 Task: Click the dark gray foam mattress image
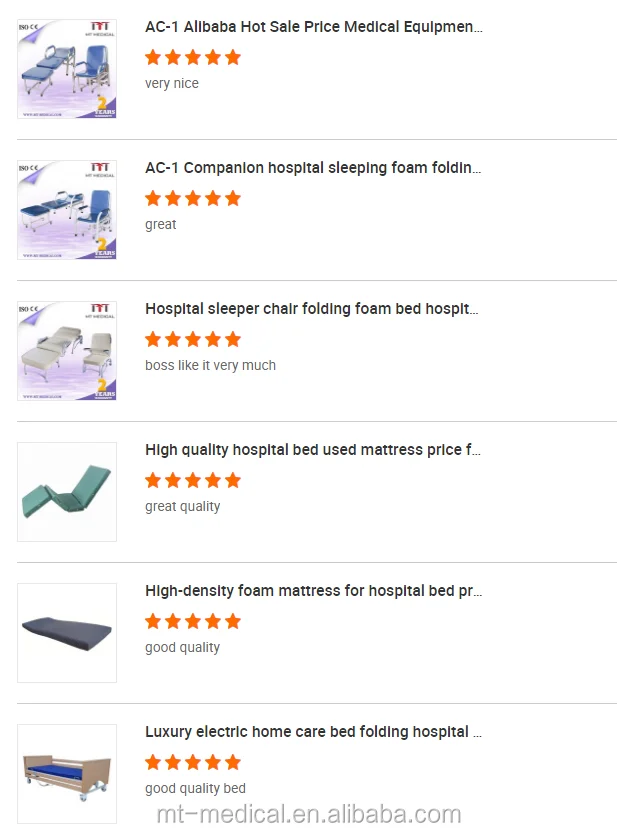tap(67, 633)
